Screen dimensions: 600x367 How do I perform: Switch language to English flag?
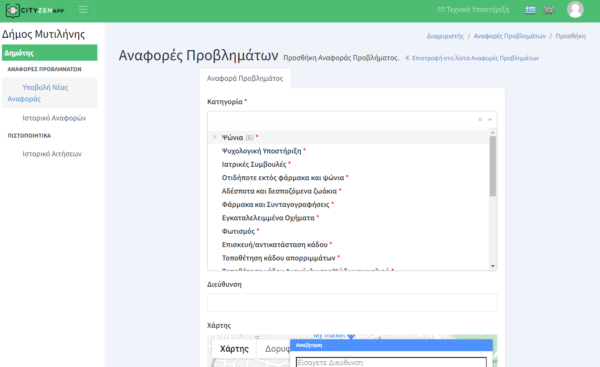pos(549,10)
